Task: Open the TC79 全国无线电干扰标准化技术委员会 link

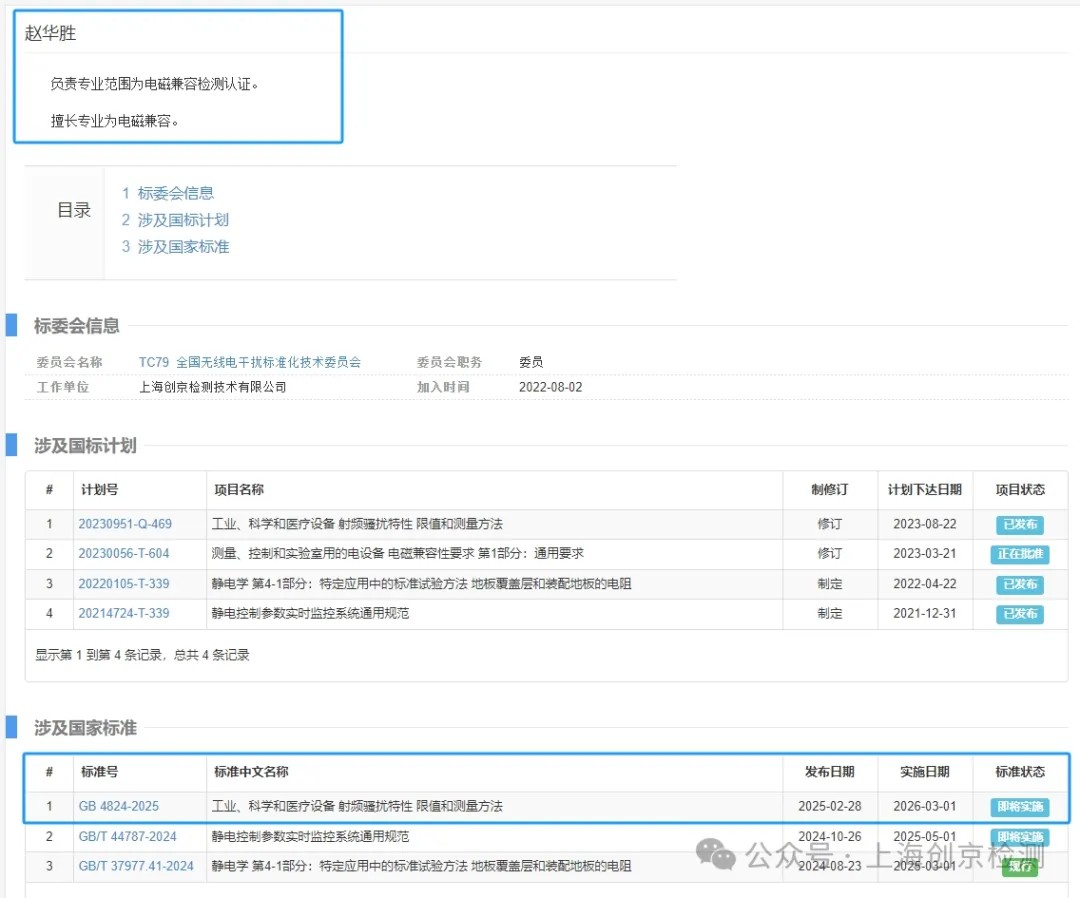Action: [x=249, y=362]
